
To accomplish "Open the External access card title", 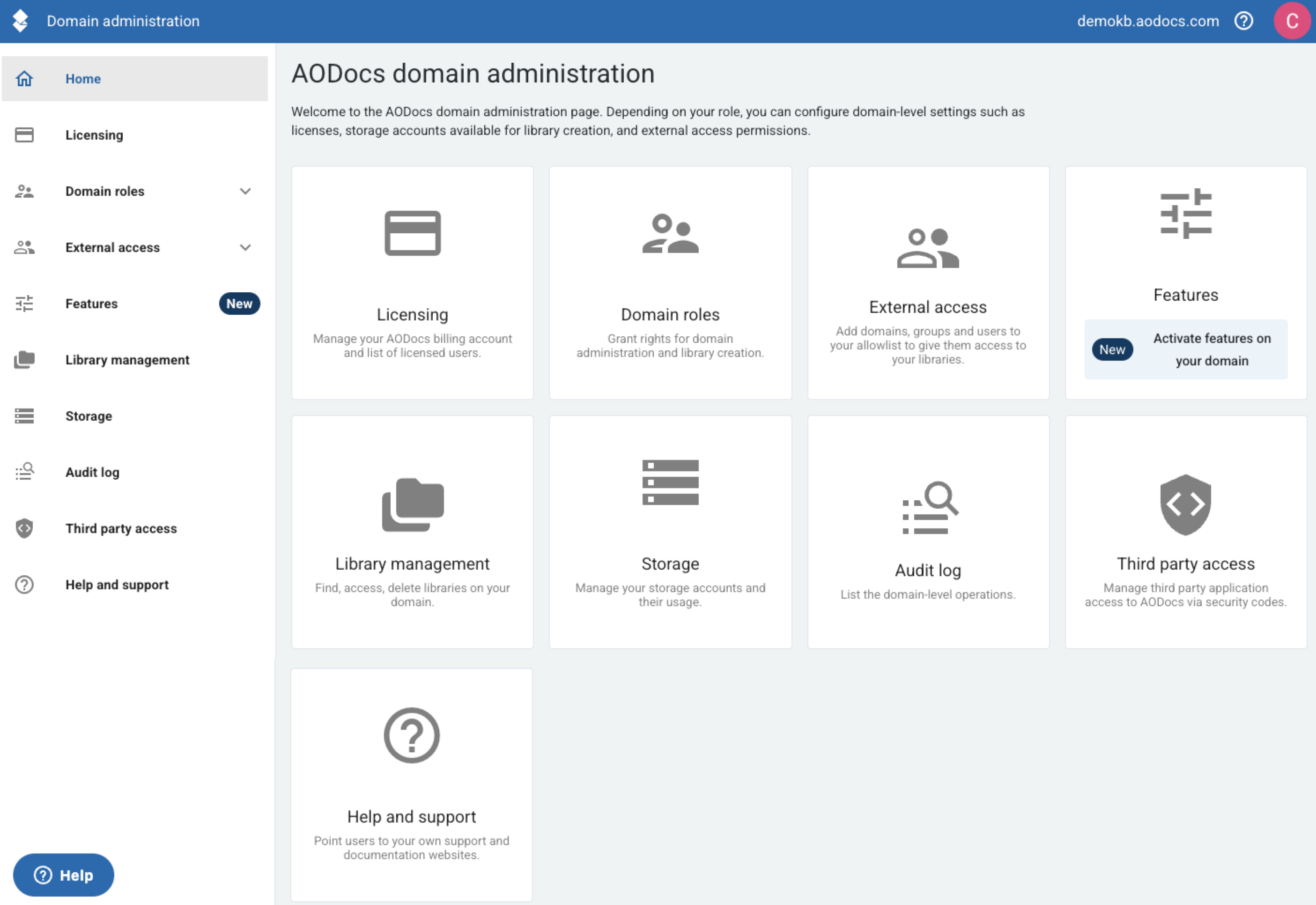I will (x=928, y=307).
